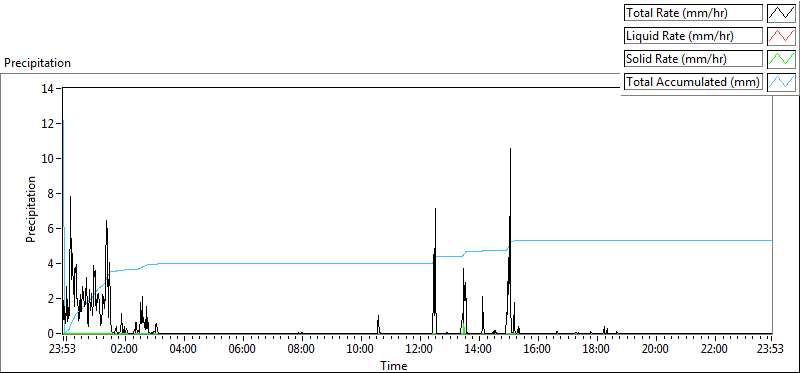Click the small rate peak near 10:30

[x=378, y=325]
